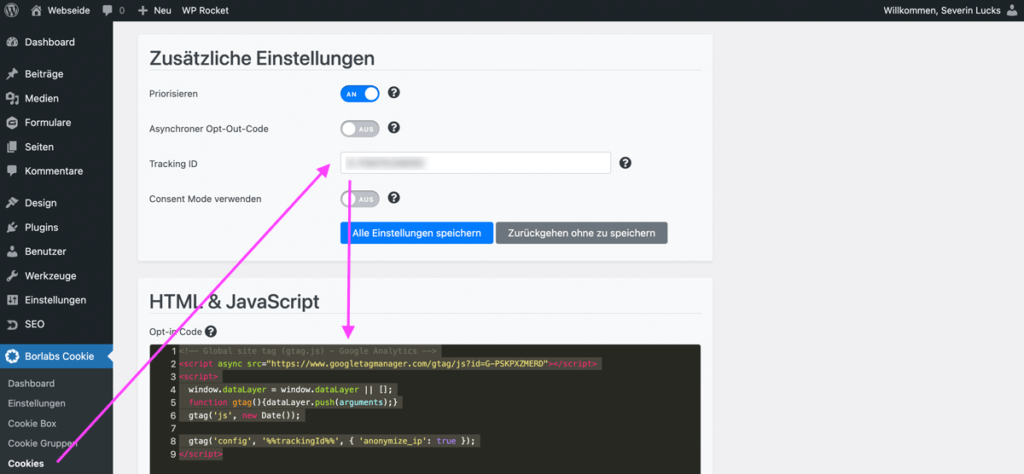Click the help icon next to Opt-in Code
This screenshot has height=474, width=1024.
tap(211, 331)
